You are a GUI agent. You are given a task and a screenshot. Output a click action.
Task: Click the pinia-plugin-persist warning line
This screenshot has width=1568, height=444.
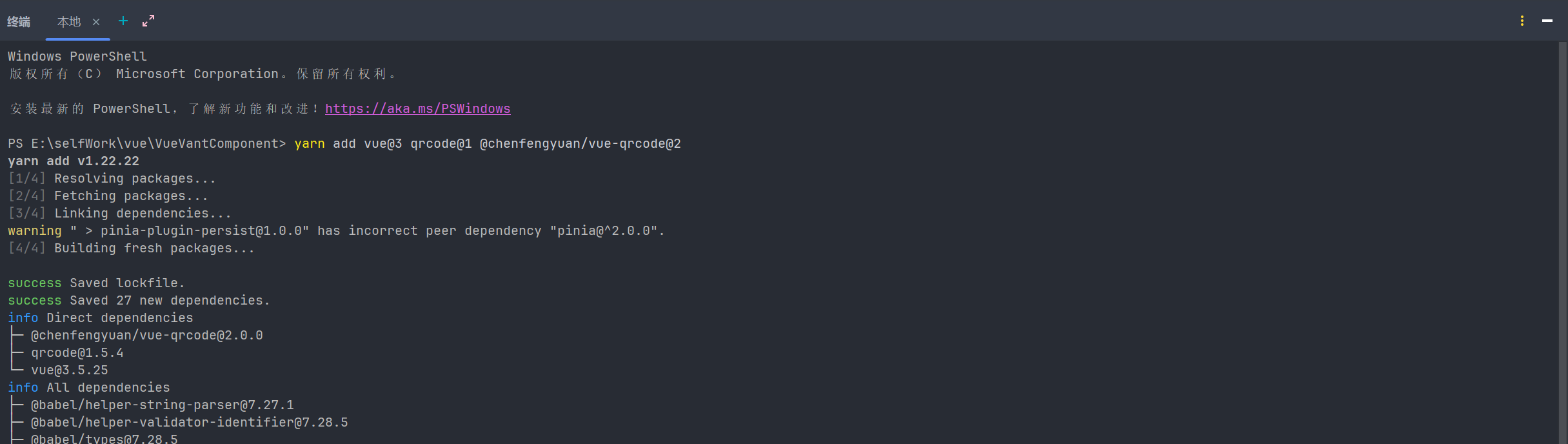337,230
